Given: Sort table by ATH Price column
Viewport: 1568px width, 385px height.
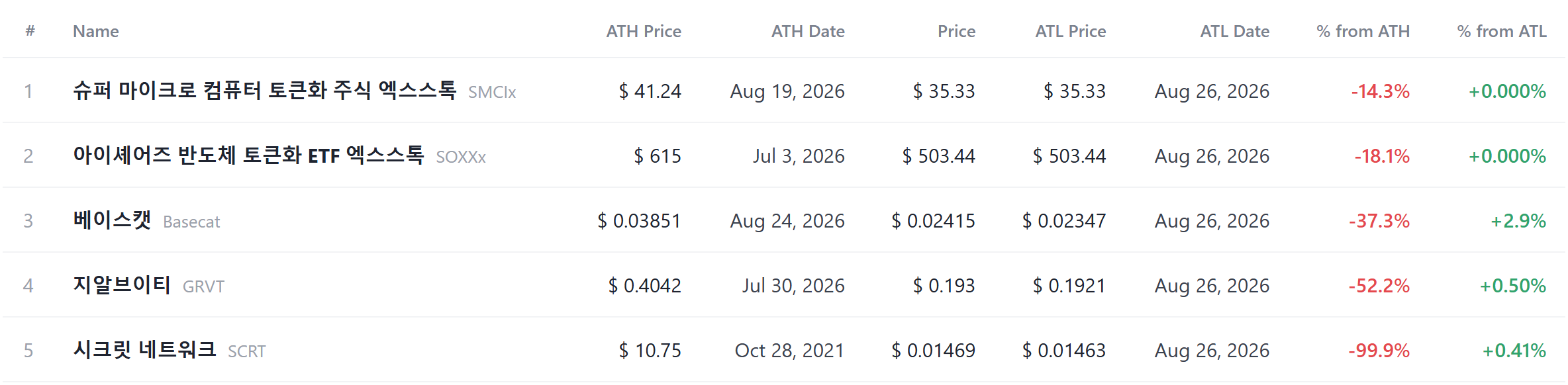Looking at the screenshot, I should click(x=644, y=31).
